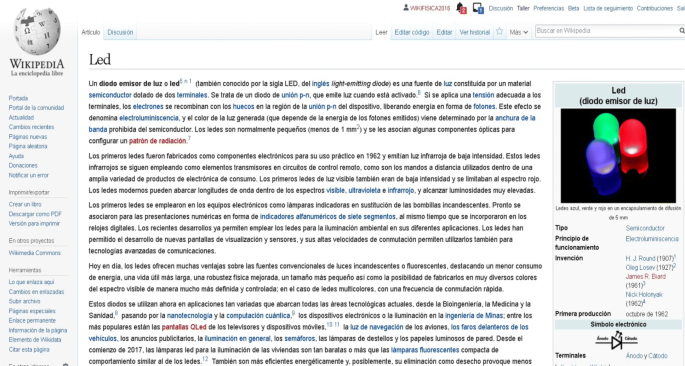The width and height of the screenshot is (685, 366).
Task: Switch to the Discusión tab
Action: tap(120, 32)
